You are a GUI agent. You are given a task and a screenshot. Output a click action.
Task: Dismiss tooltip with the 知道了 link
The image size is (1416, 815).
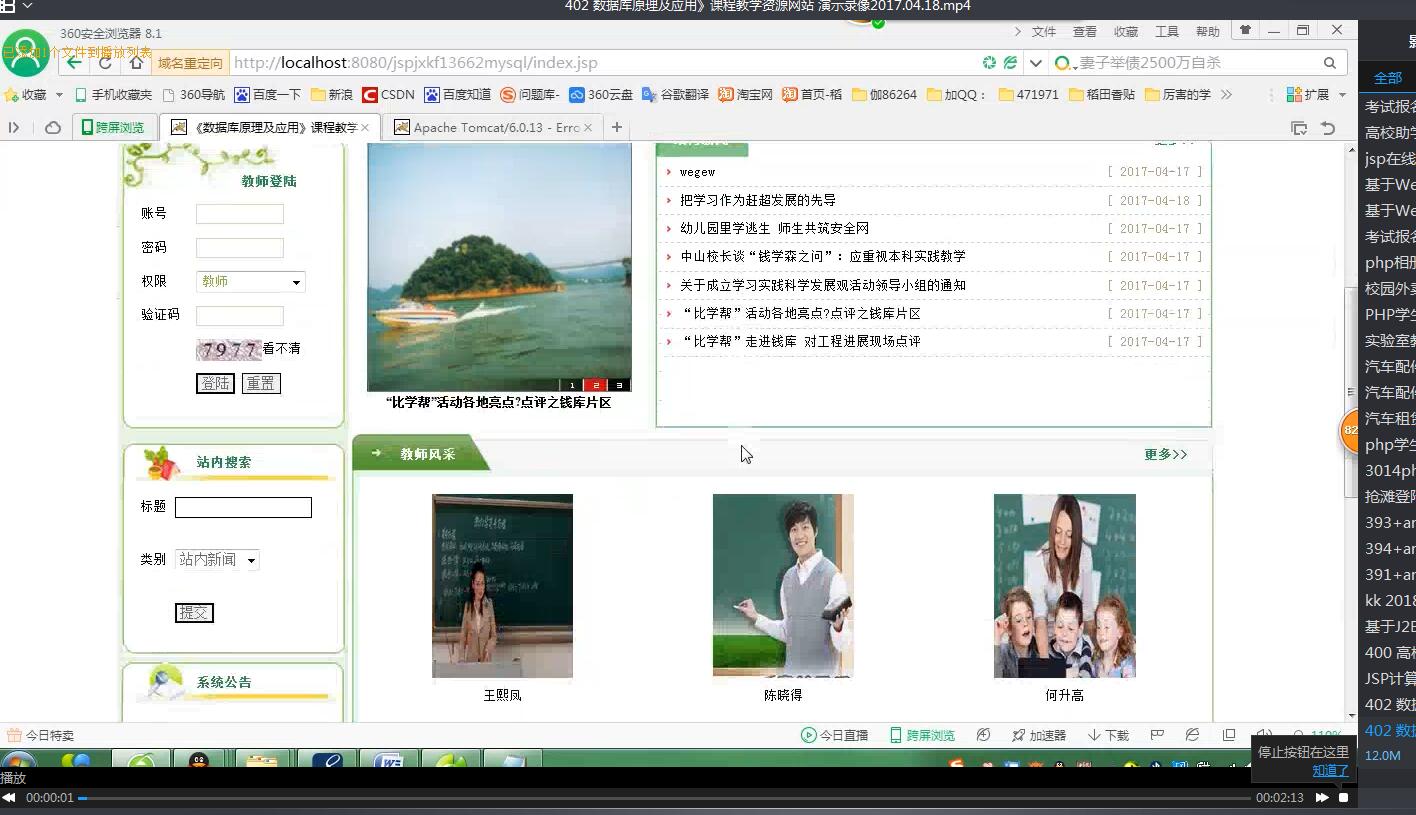[1331, 770]
